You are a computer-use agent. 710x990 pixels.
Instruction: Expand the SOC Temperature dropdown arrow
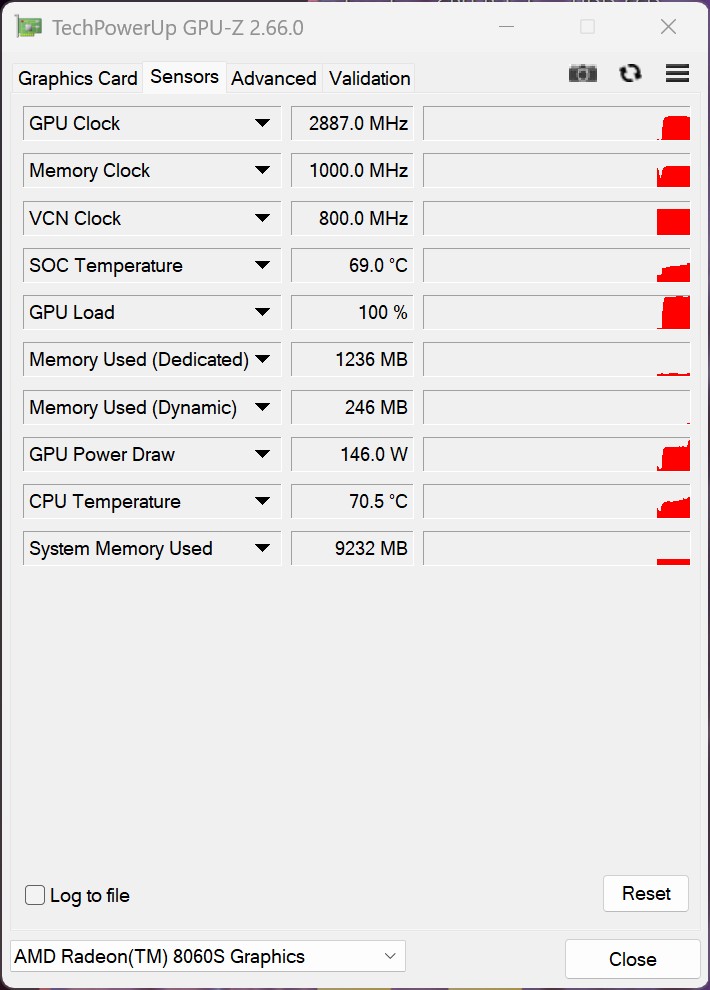click(263, 265)
